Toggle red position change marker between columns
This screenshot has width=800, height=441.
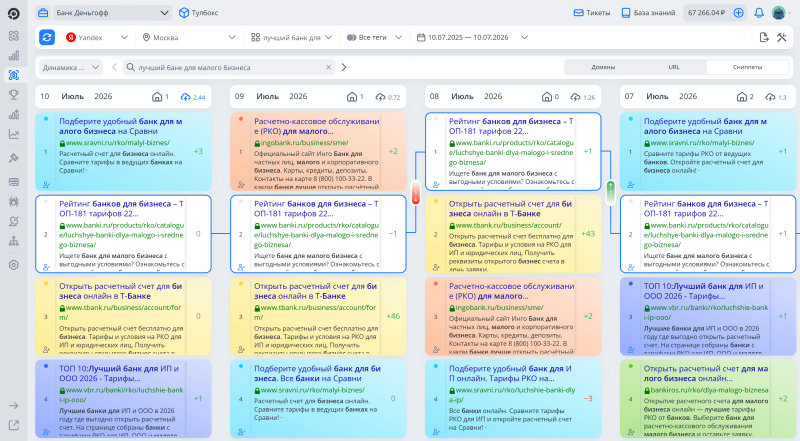pyautogui.click(x=416, y=193)
